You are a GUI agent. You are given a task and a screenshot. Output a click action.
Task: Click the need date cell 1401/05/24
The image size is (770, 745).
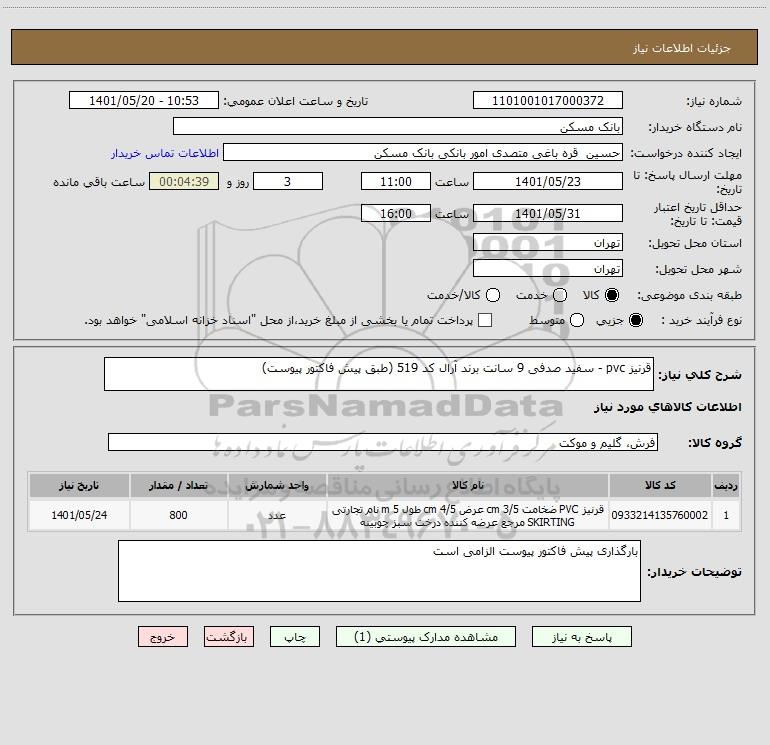[x=79, y=515]
